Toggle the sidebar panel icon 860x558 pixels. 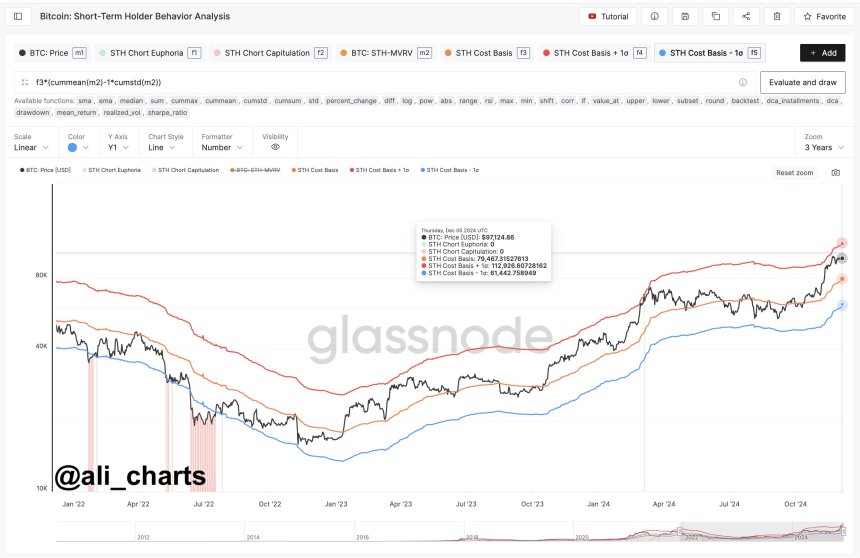click(18, 17)
